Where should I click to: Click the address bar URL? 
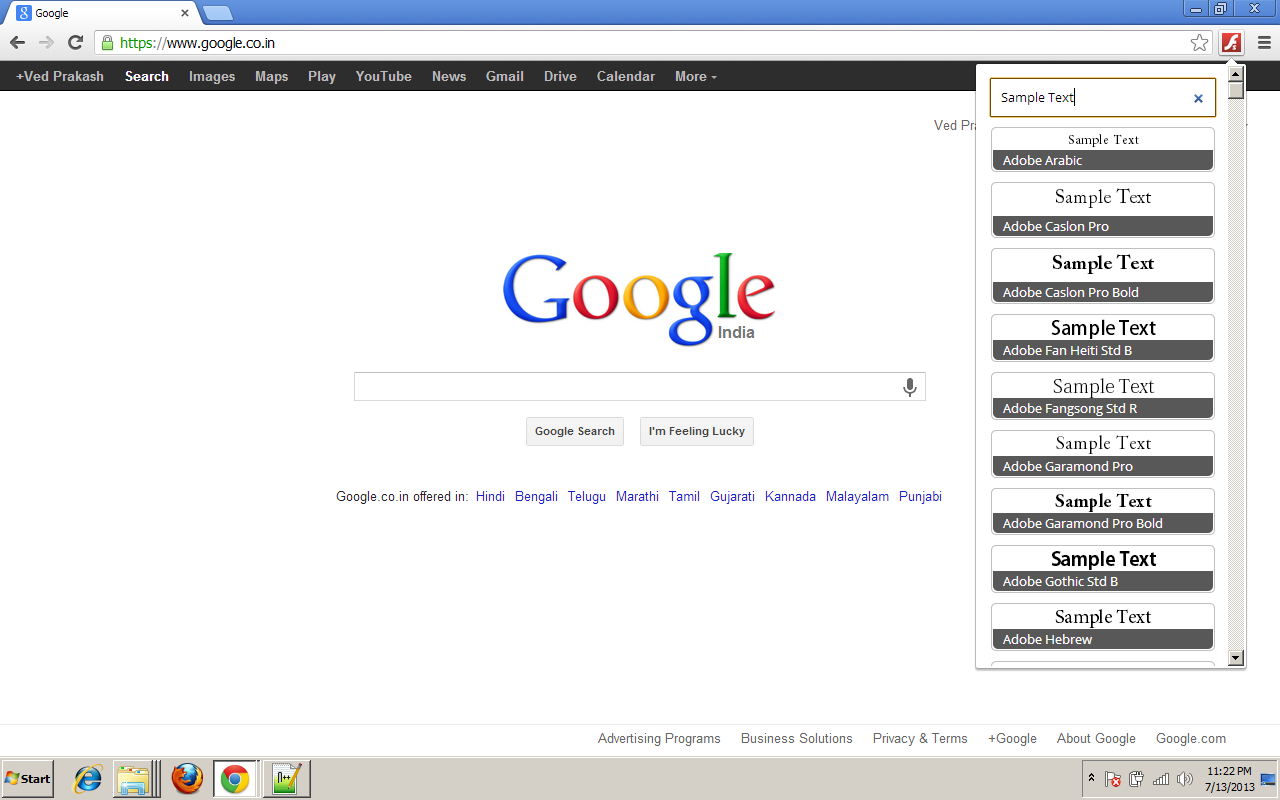click(197, 43)
